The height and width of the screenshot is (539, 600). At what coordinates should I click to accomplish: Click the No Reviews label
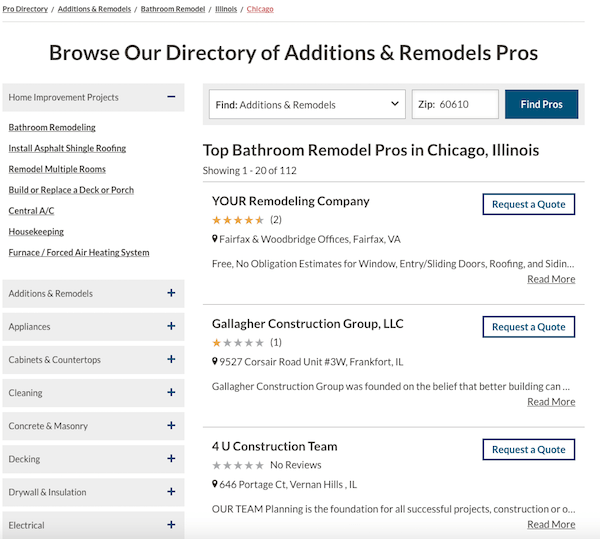click(x=296, y=465)
